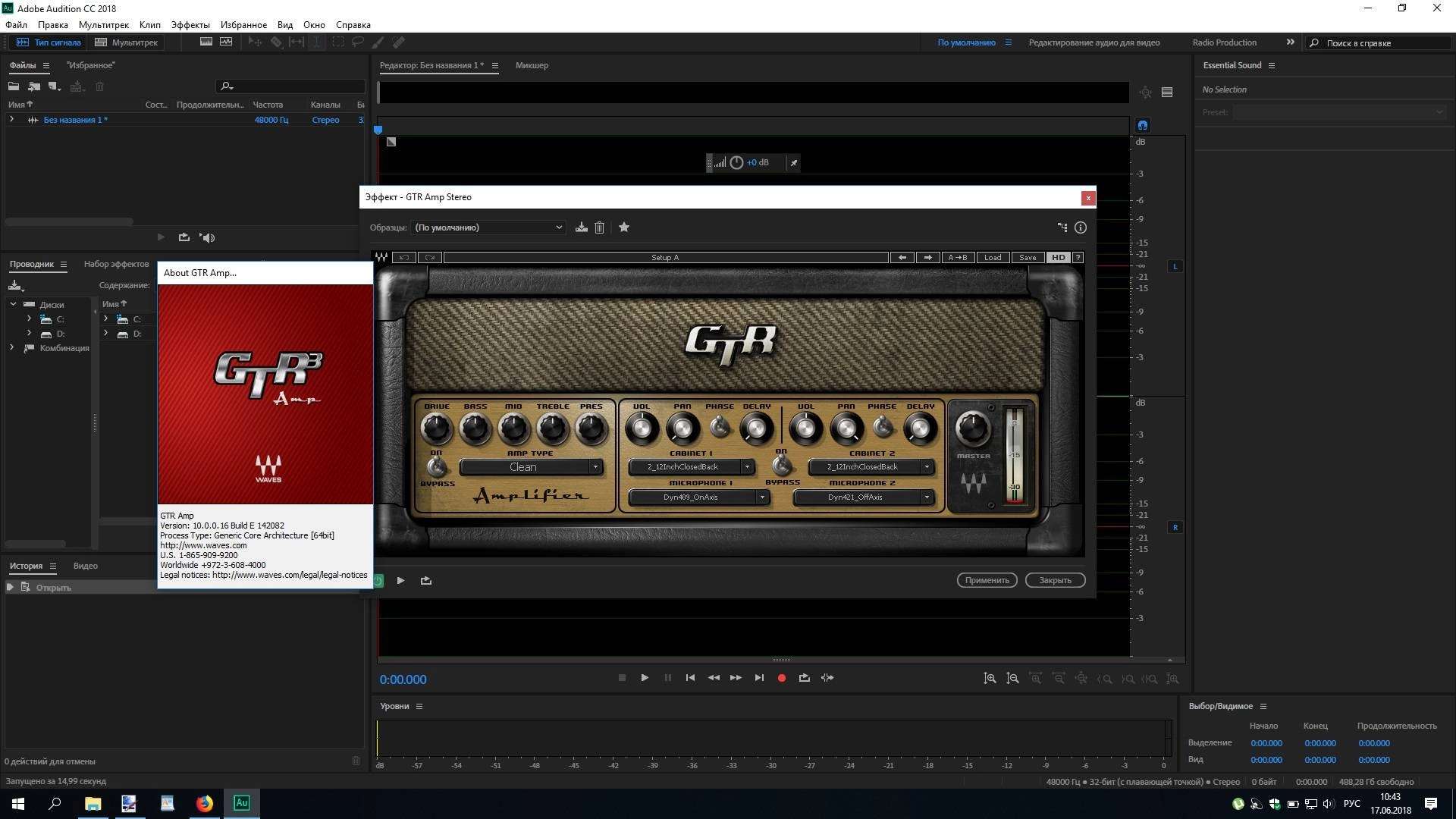Click the Drive knob on the amplifier
The height and width of the screenshot is (819, 1456).
[436, 429]
